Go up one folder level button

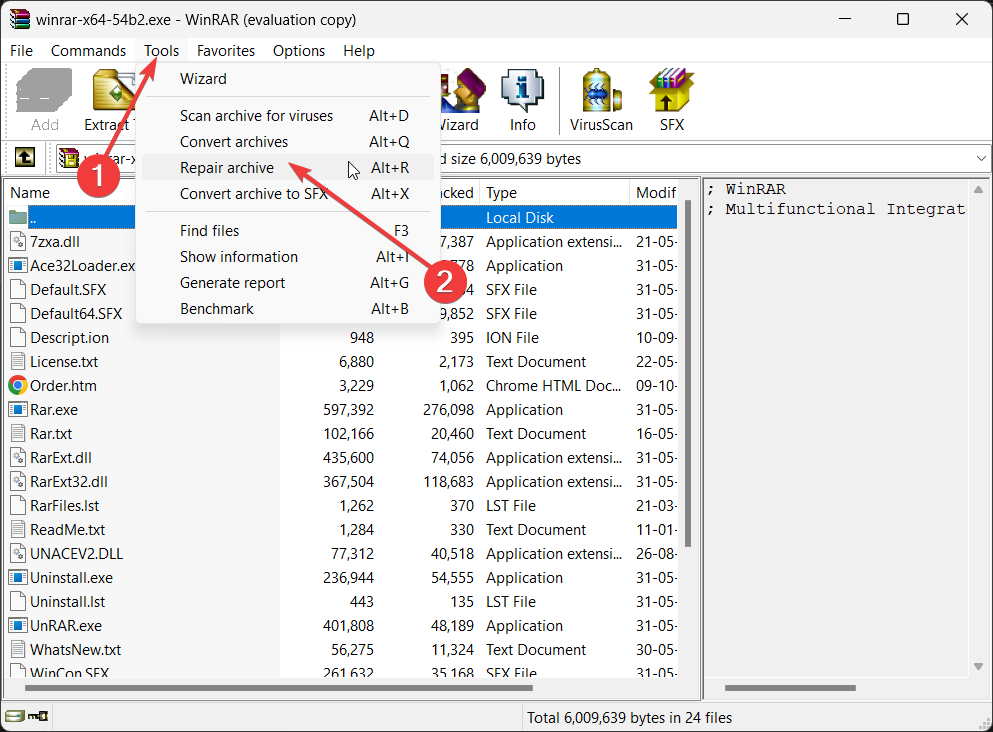pos(25,158)
